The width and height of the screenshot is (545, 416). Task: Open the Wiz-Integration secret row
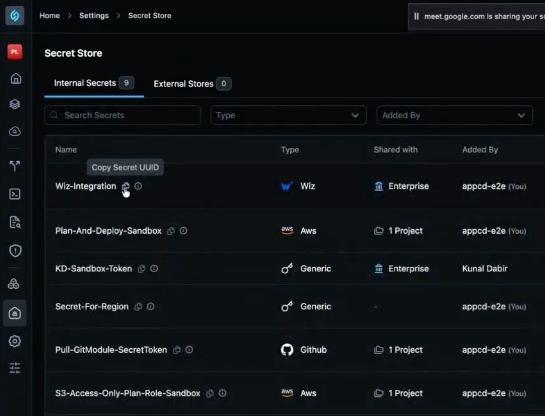pyautogui.click(x=295, y=186)
